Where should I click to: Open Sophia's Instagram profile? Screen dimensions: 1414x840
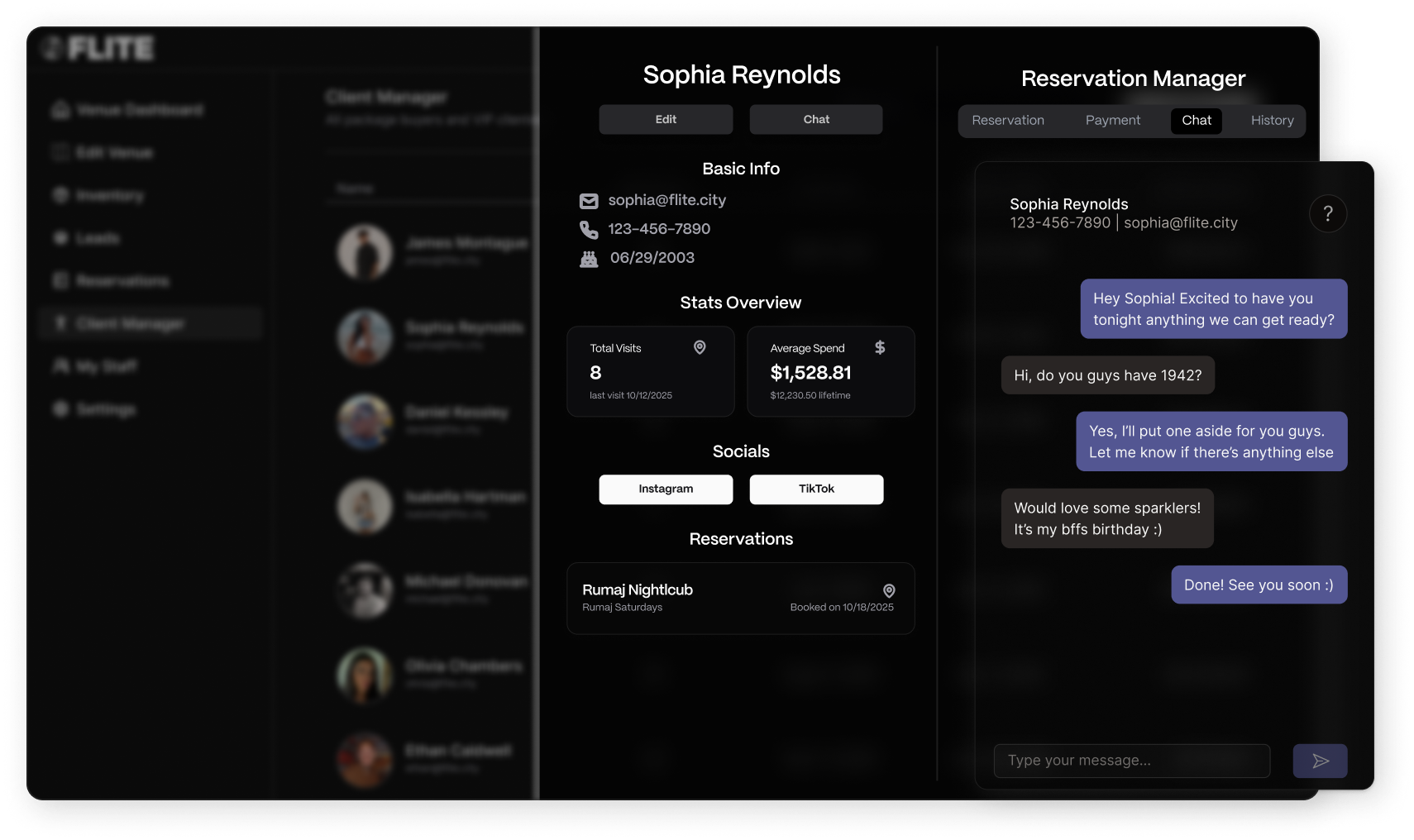(666, 489)
